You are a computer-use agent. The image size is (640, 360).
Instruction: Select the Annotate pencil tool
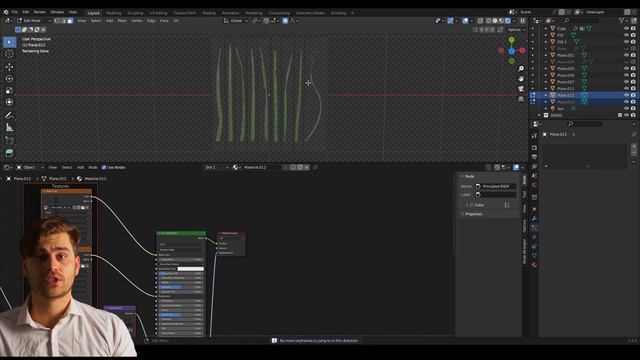[9, 116]
